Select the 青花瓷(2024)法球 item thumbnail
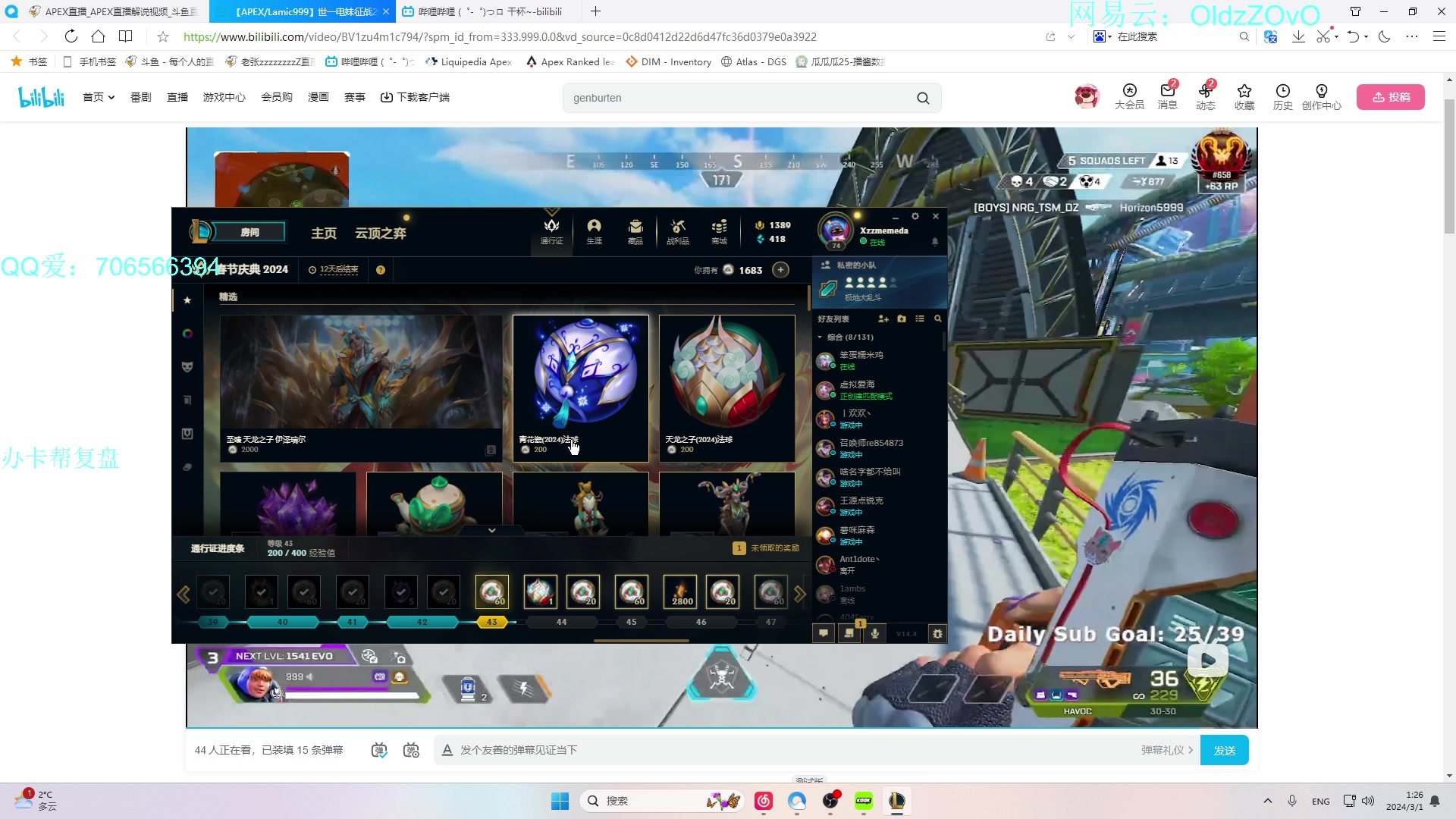The width and height of the screenshot is (1456, 819). coord(581,388)
